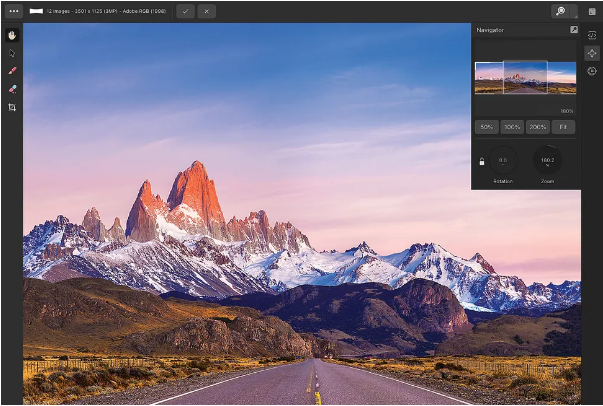Pick the blue-tipped mask eraser tool

[12, 89]
